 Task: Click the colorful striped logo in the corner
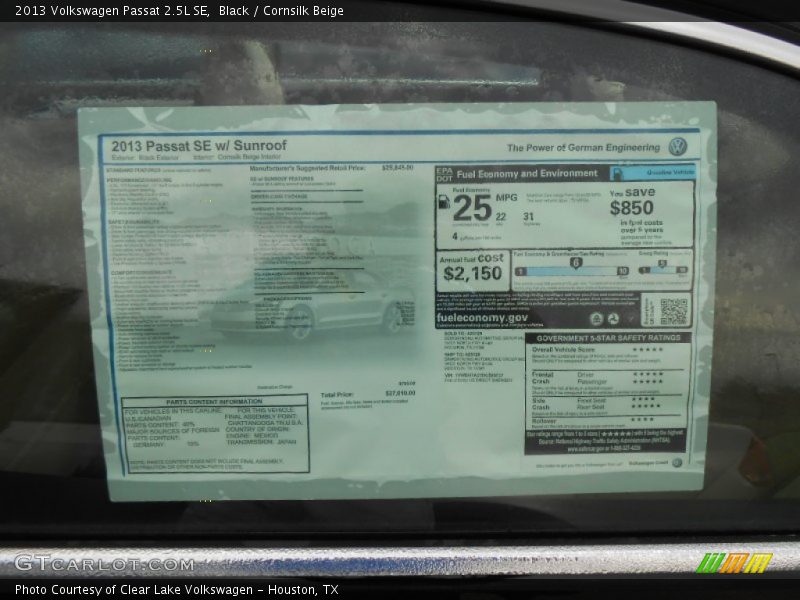(734, 563)
